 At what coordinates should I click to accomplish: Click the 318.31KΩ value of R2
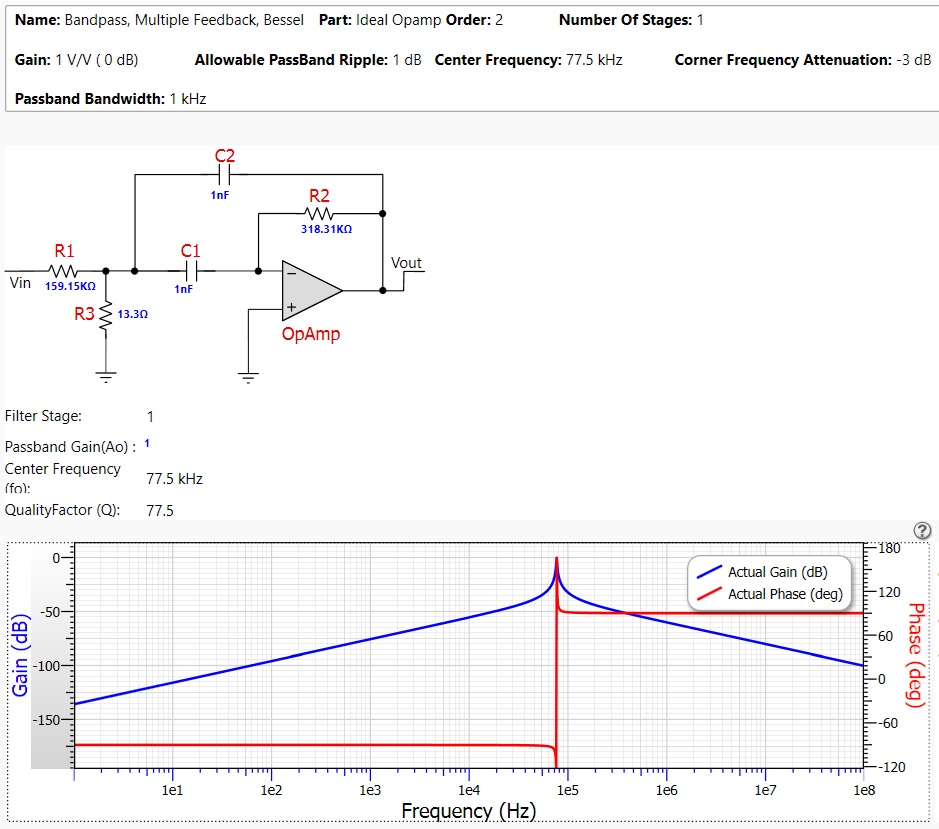326,229
